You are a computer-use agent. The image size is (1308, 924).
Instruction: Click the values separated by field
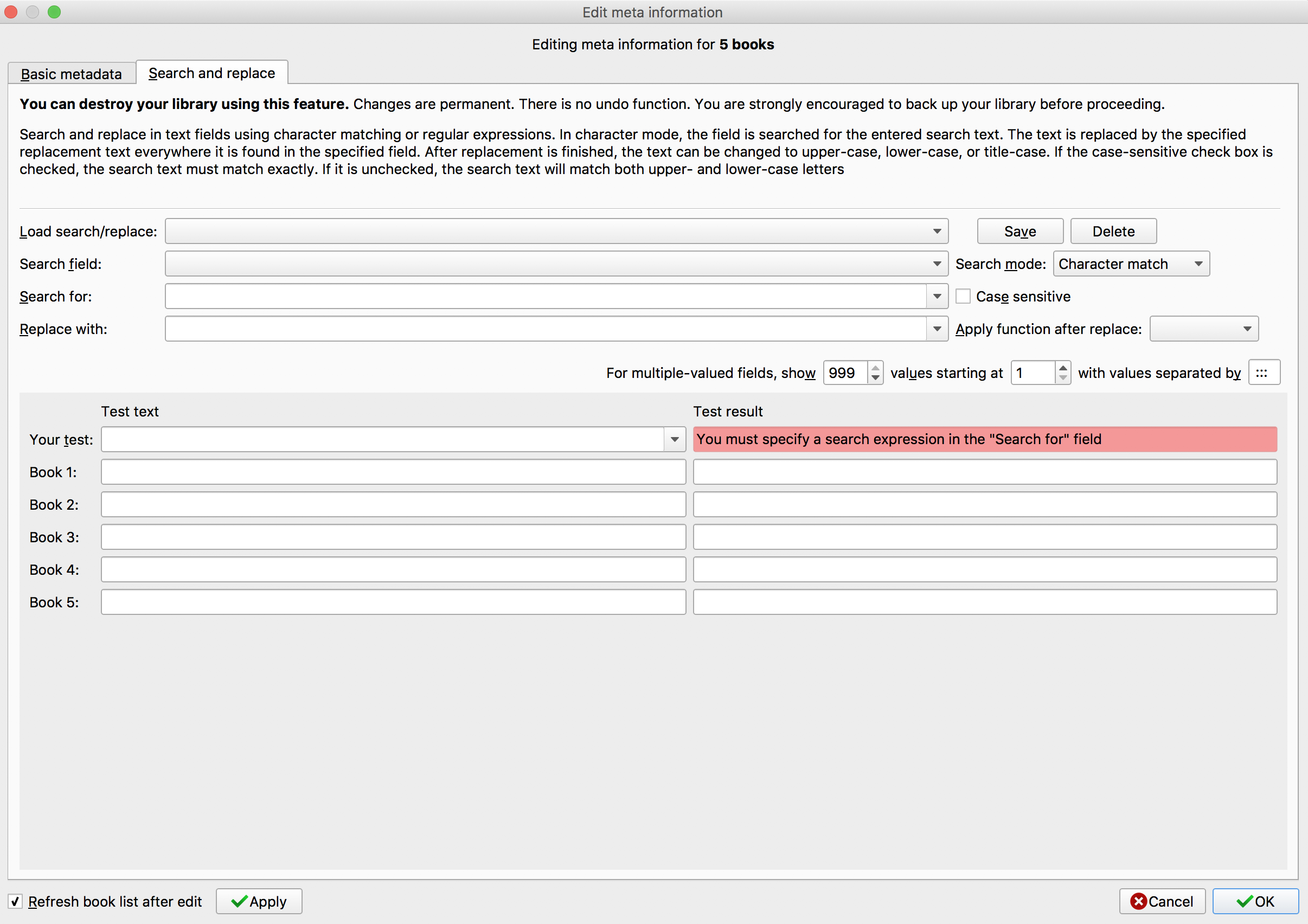[1264, 373]
